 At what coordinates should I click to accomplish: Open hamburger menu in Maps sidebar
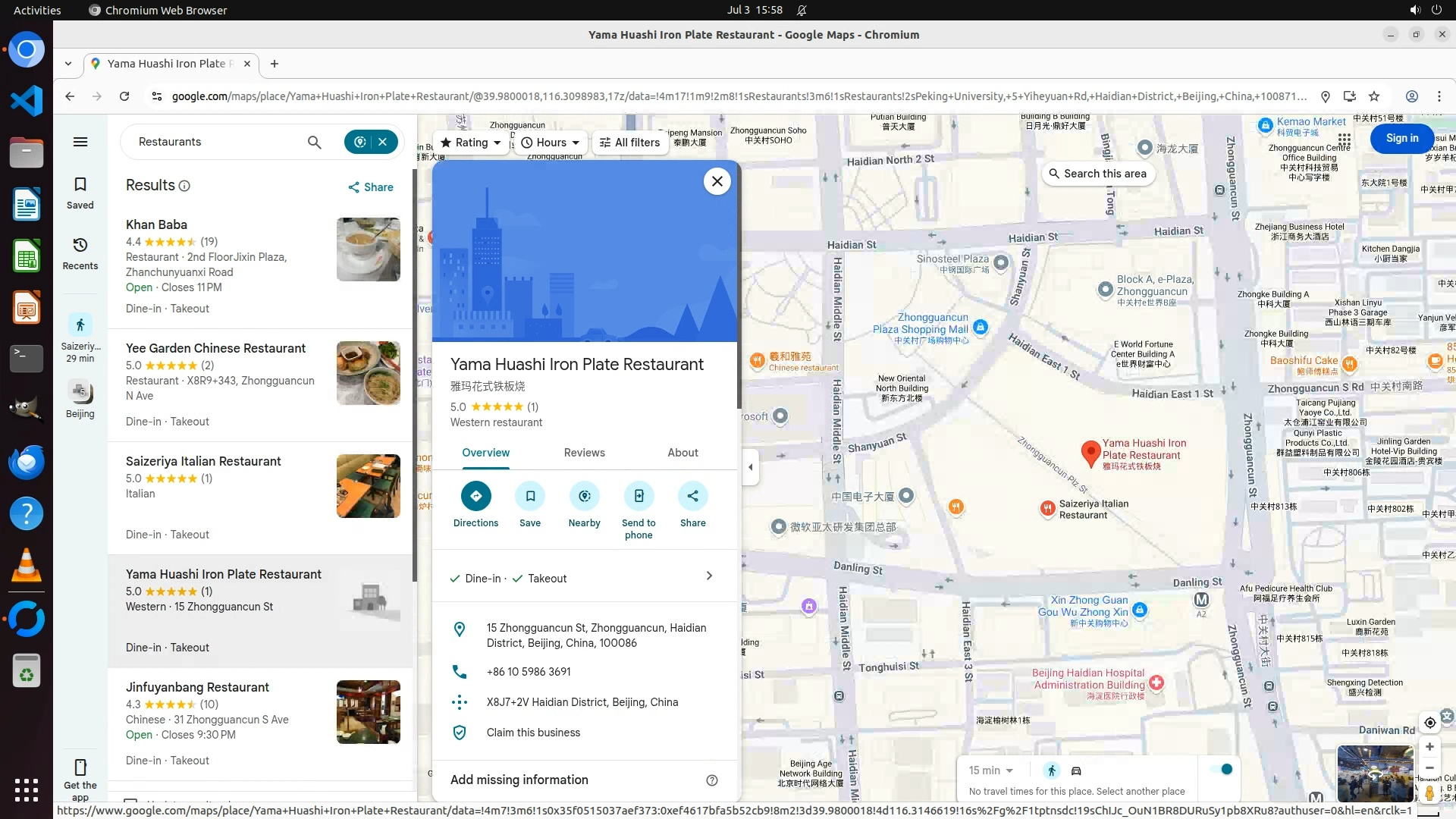80,142
